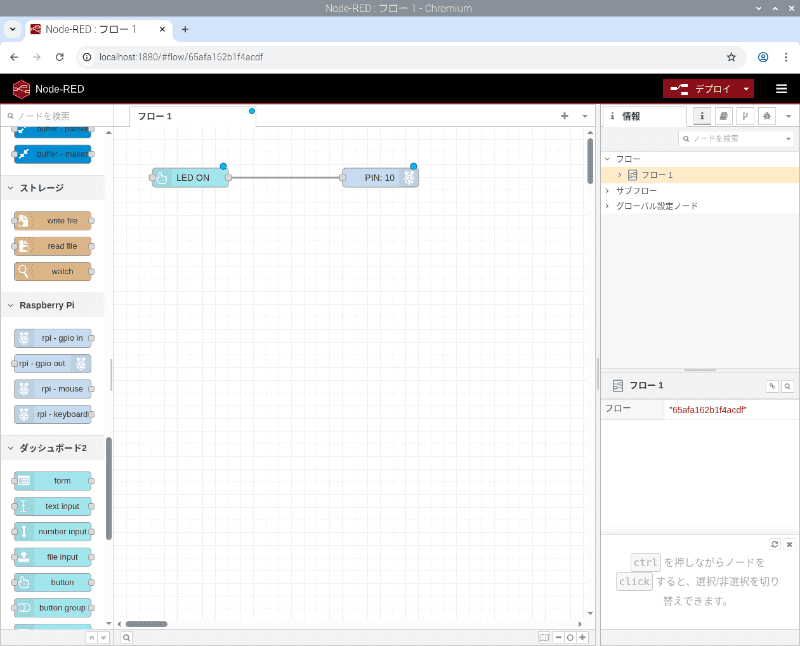Collapse the Raspberry Pi palette category
This screenshot has width=800, height=646.
tap(52, 305)
